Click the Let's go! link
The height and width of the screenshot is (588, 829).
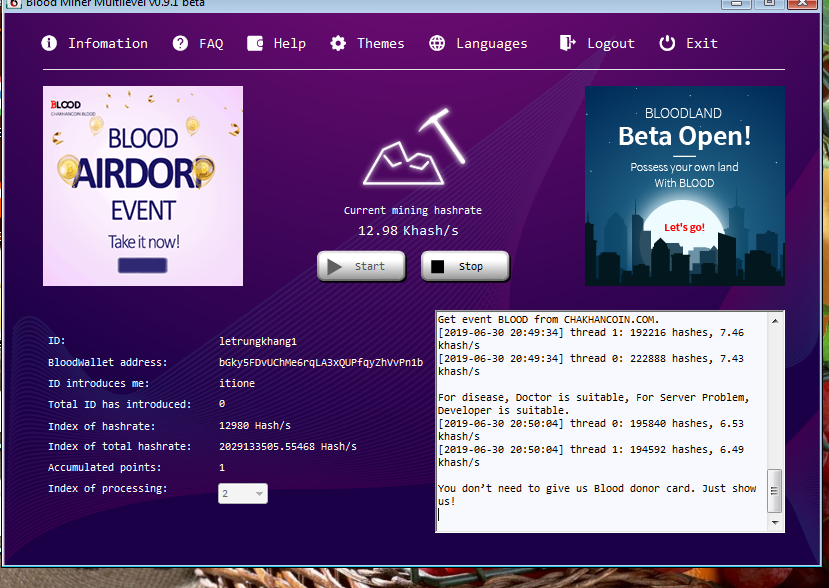[x=684, y=227]
